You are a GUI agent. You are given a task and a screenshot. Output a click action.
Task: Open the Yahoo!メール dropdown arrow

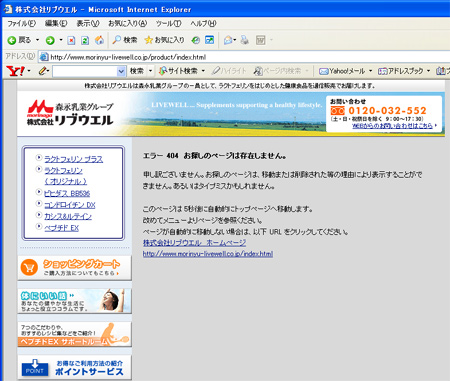(x=370, y=71)
